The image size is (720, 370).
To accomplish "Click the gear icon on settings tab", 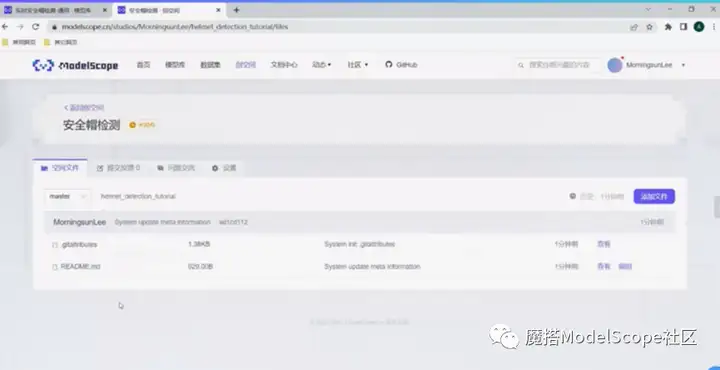I will 215,168.
